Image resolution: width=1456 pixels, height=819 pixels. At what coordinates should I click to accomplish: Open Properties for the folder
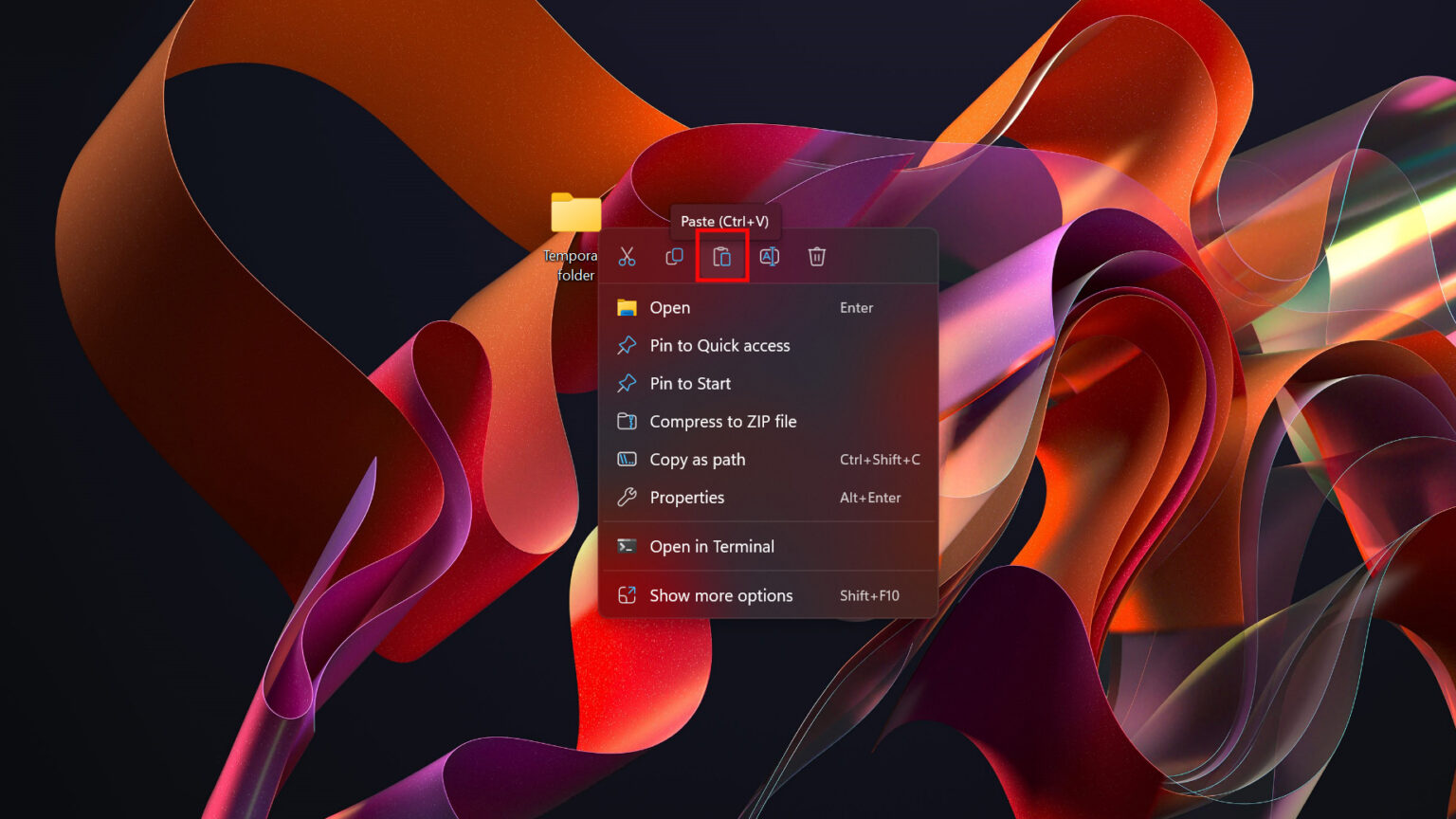click(x=686, y=497)
